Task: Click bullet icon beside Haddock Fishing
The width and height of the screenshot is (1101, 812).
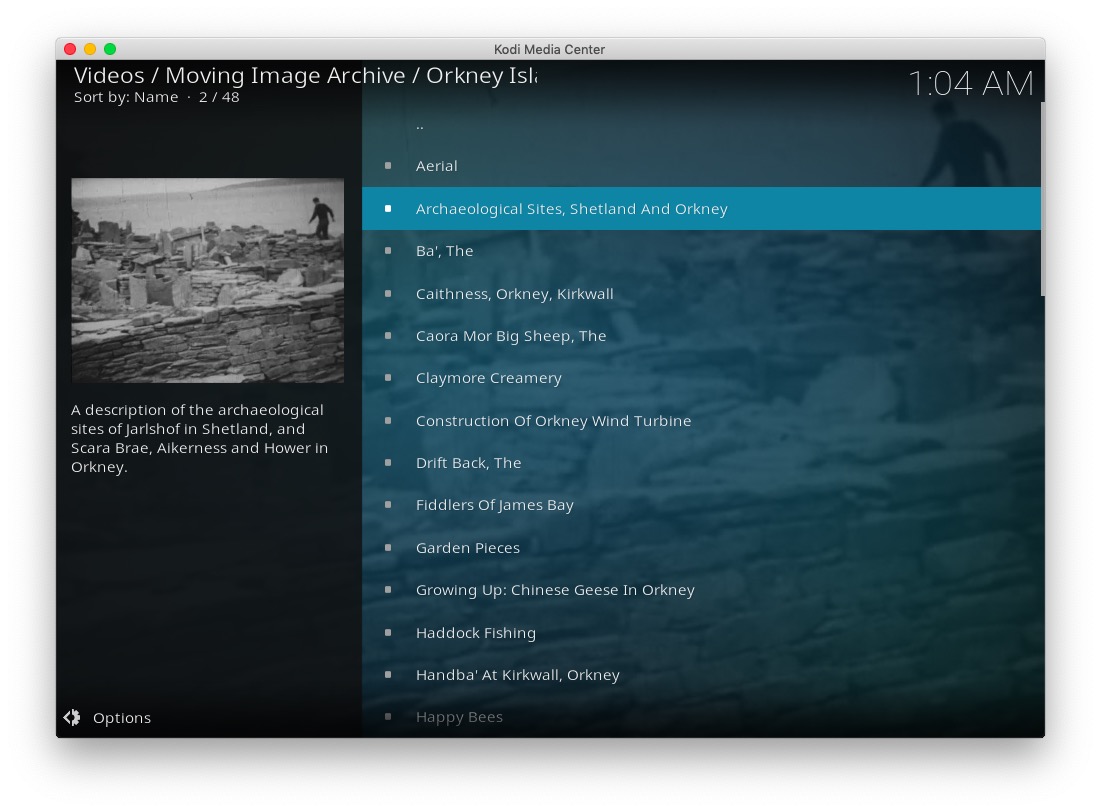Action: tap(388, 633)
